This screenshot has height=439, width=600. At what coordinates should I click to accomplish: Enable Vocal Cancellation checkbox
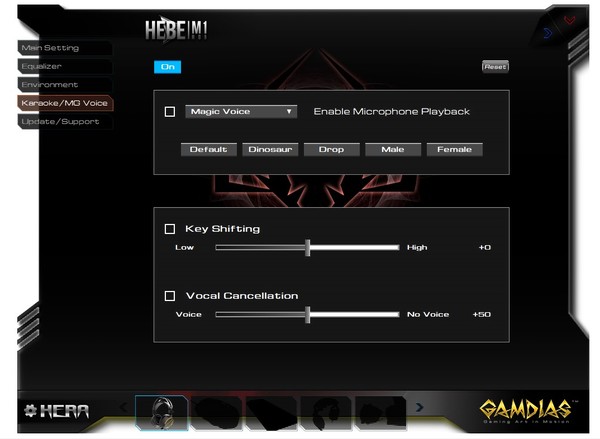click(170, 296)
